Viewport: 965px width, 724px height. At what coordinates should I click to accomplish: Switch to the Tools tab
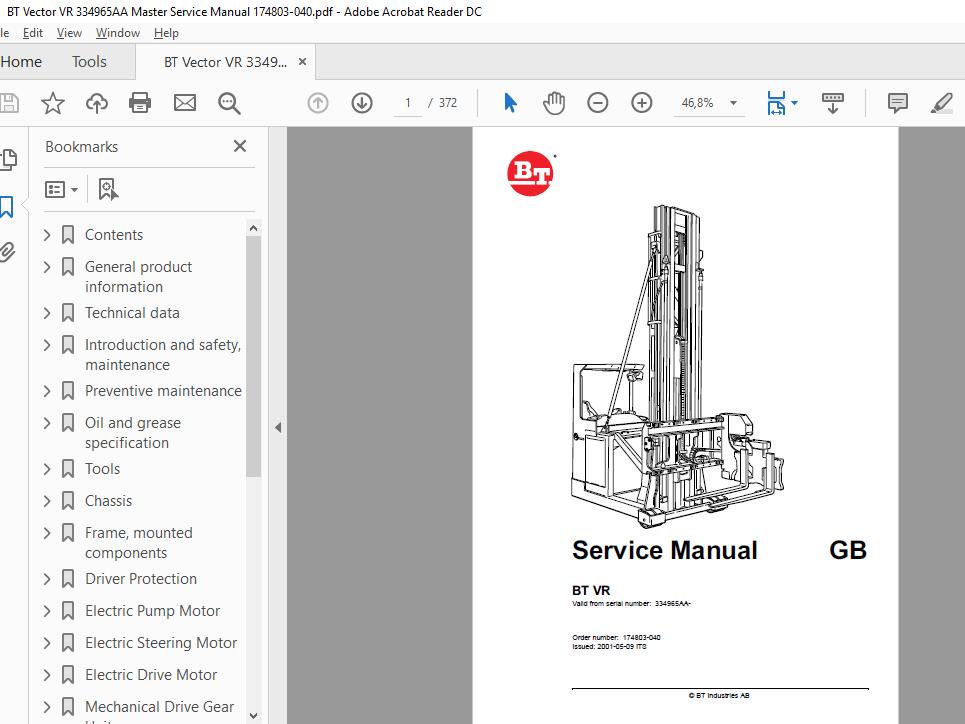[x=89, y=61]
